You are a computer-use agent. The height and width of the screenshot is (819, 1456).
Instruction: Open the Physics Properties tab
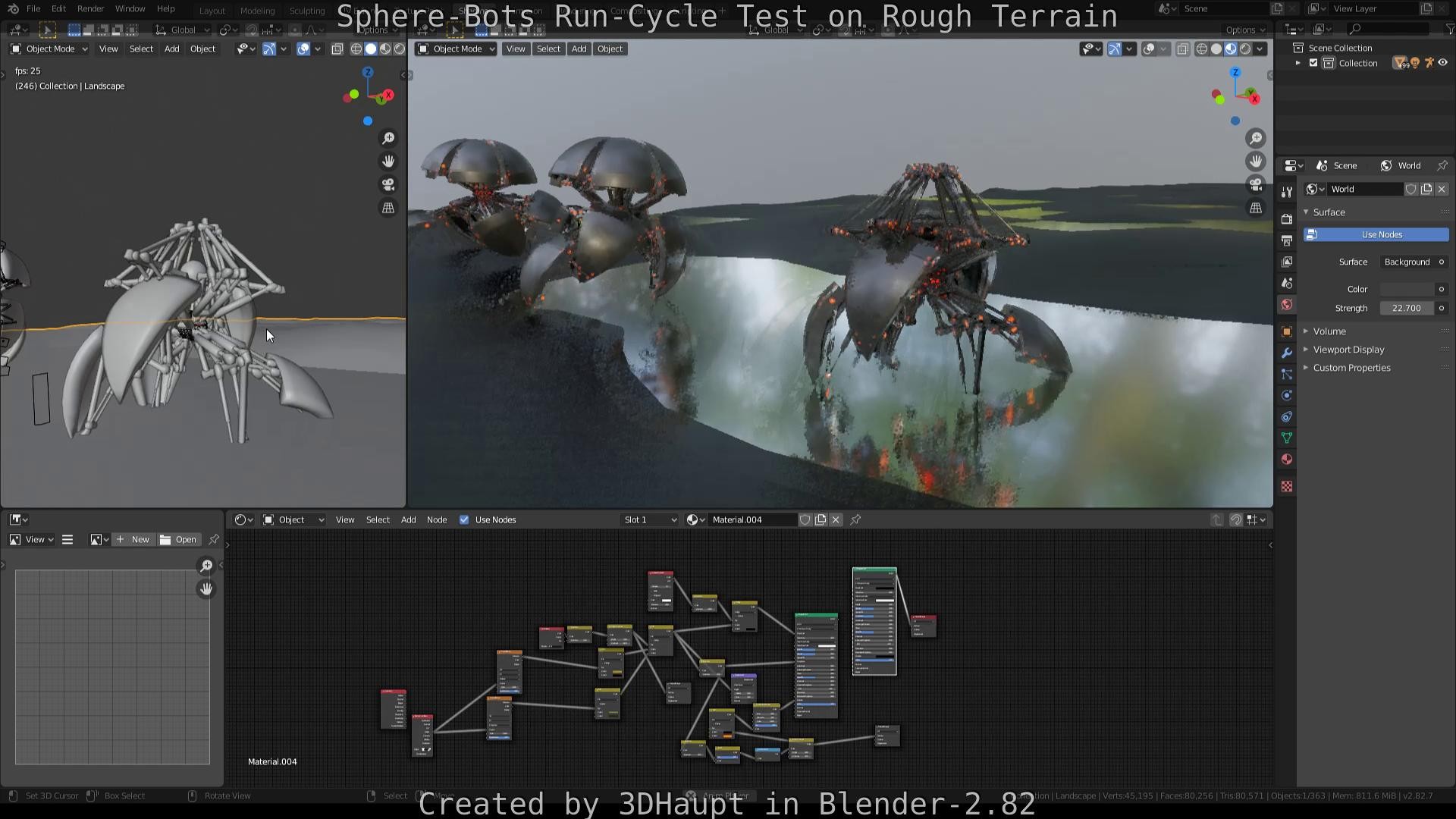1286,395
